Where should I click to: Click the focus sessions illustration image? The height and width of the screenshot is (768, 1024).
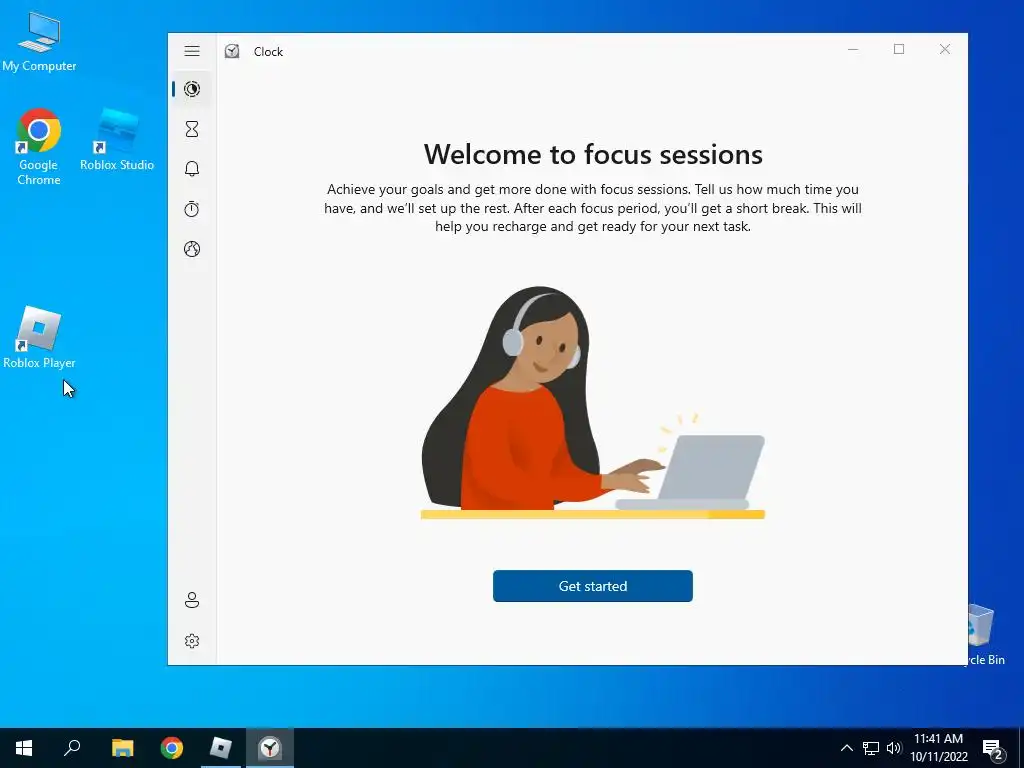(x=593, y=402)
